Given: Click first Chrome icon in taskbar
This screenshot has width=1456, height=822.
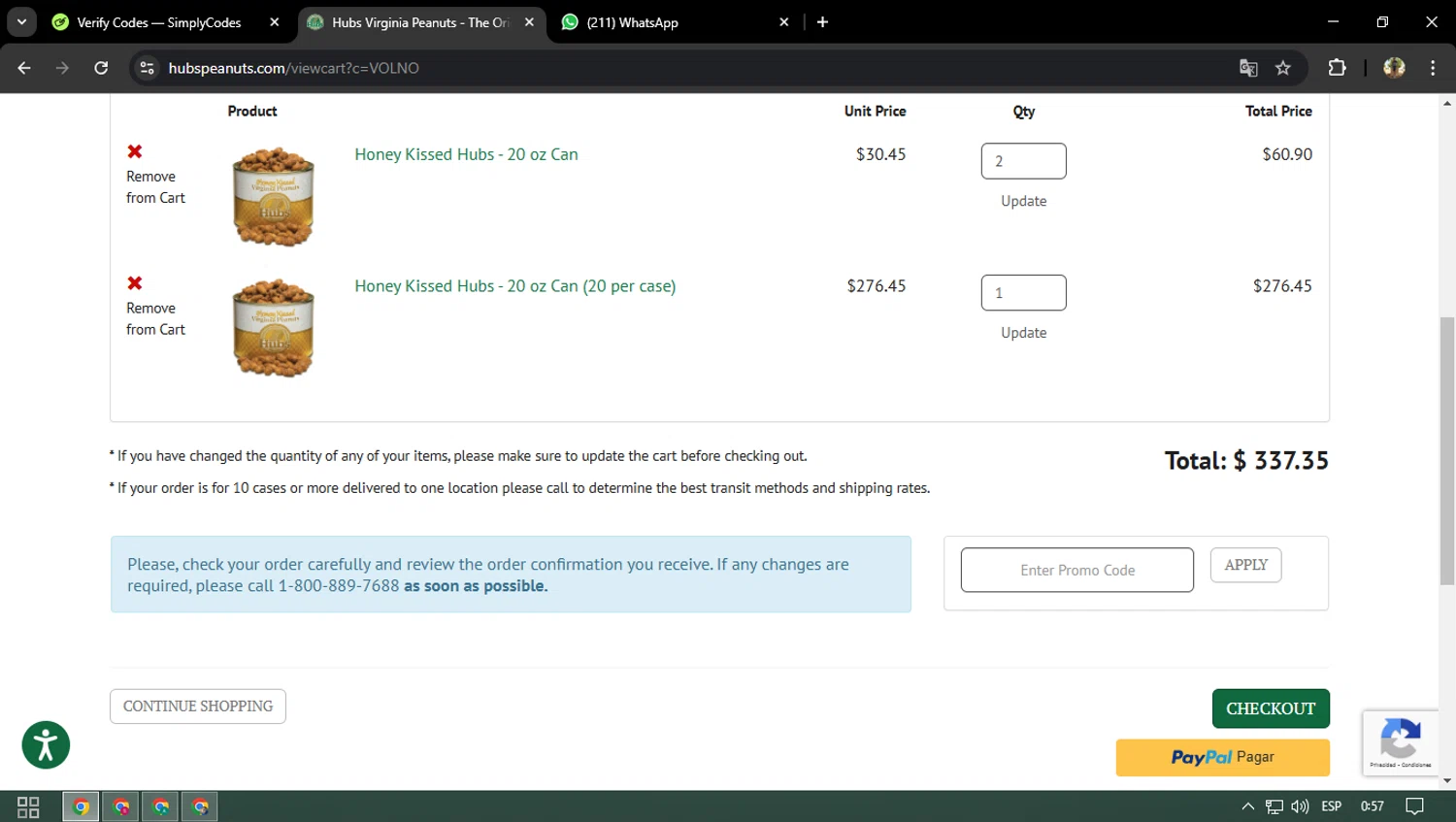Looking at the screenshot, I should [x=82, y=806].
